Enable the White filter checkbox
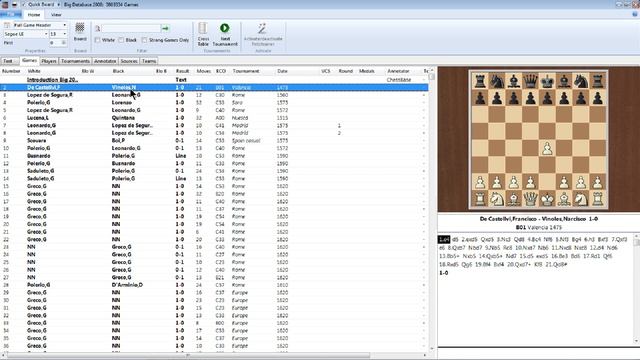Image resolution: width=640 pixels, height=360 pixels. [98, 40]
